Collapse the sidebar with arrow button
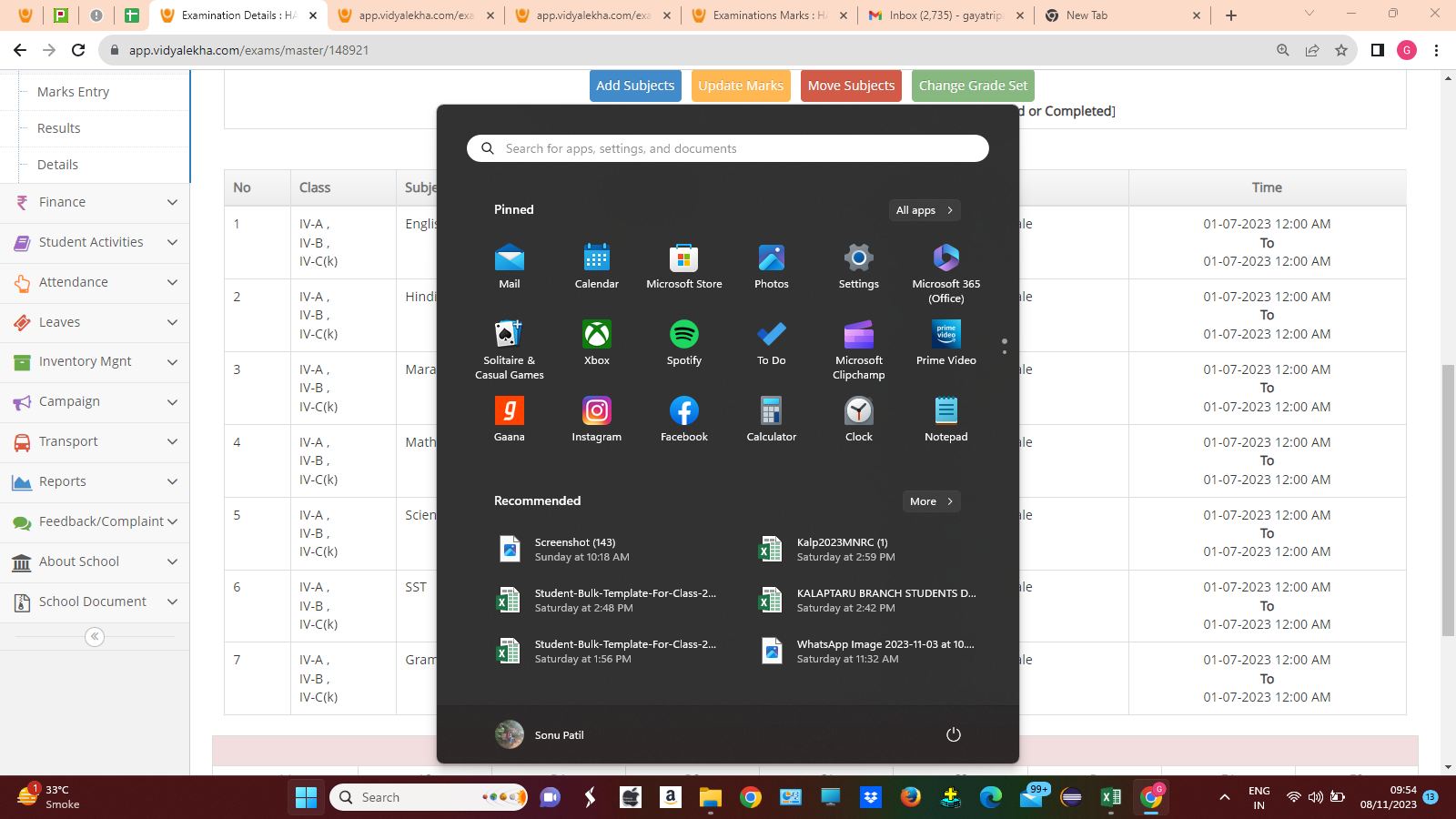This screenshot has height=819, width=1456. 95,636
